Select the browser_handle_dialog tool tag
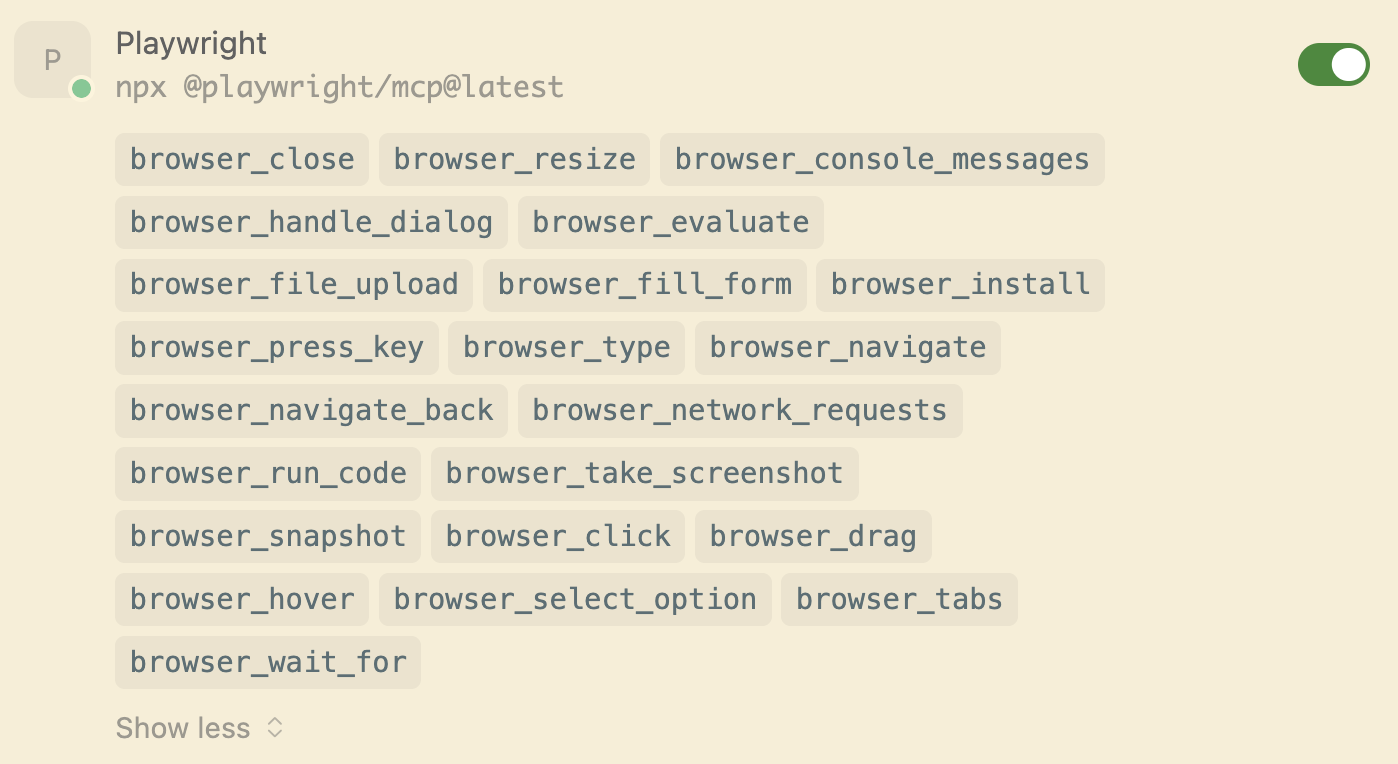The image size is (1398, 764). [311, 222]
